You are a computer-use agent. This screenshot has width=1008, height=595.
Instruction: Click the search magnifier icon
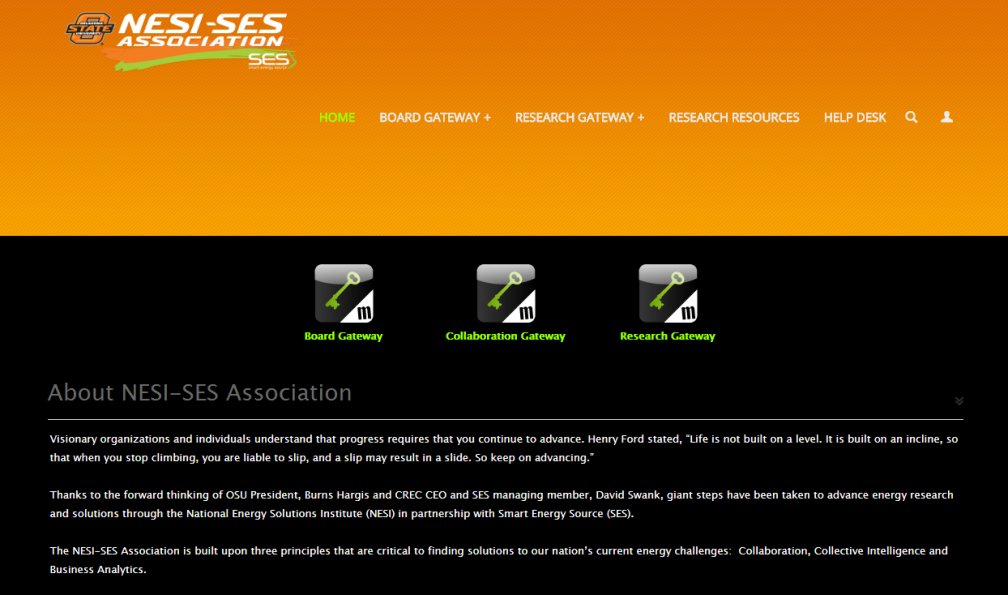911,117
